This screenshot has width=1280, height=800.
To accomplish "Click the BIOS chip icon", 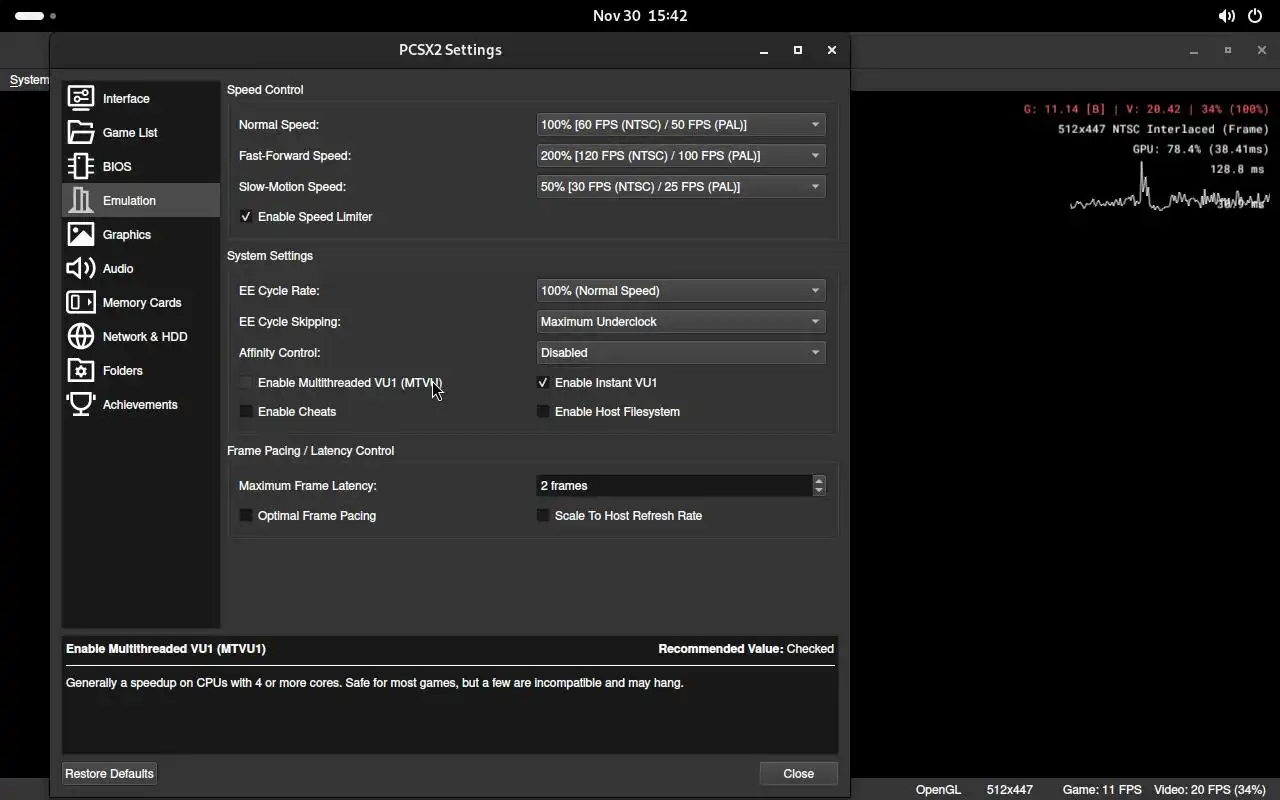I will coord(81,166).
